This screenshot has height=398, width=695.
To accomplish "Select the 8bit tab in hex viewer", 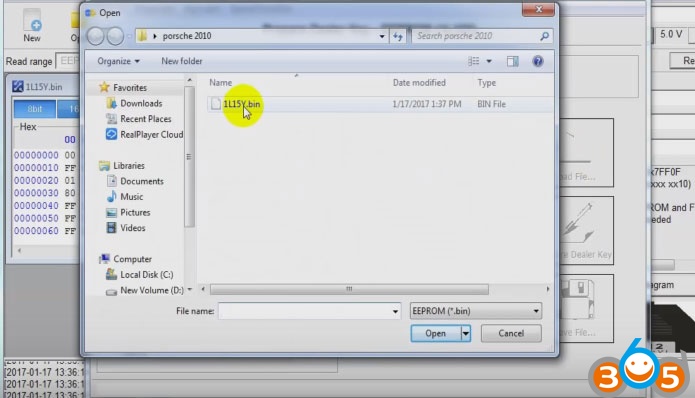I will (35, 109).
